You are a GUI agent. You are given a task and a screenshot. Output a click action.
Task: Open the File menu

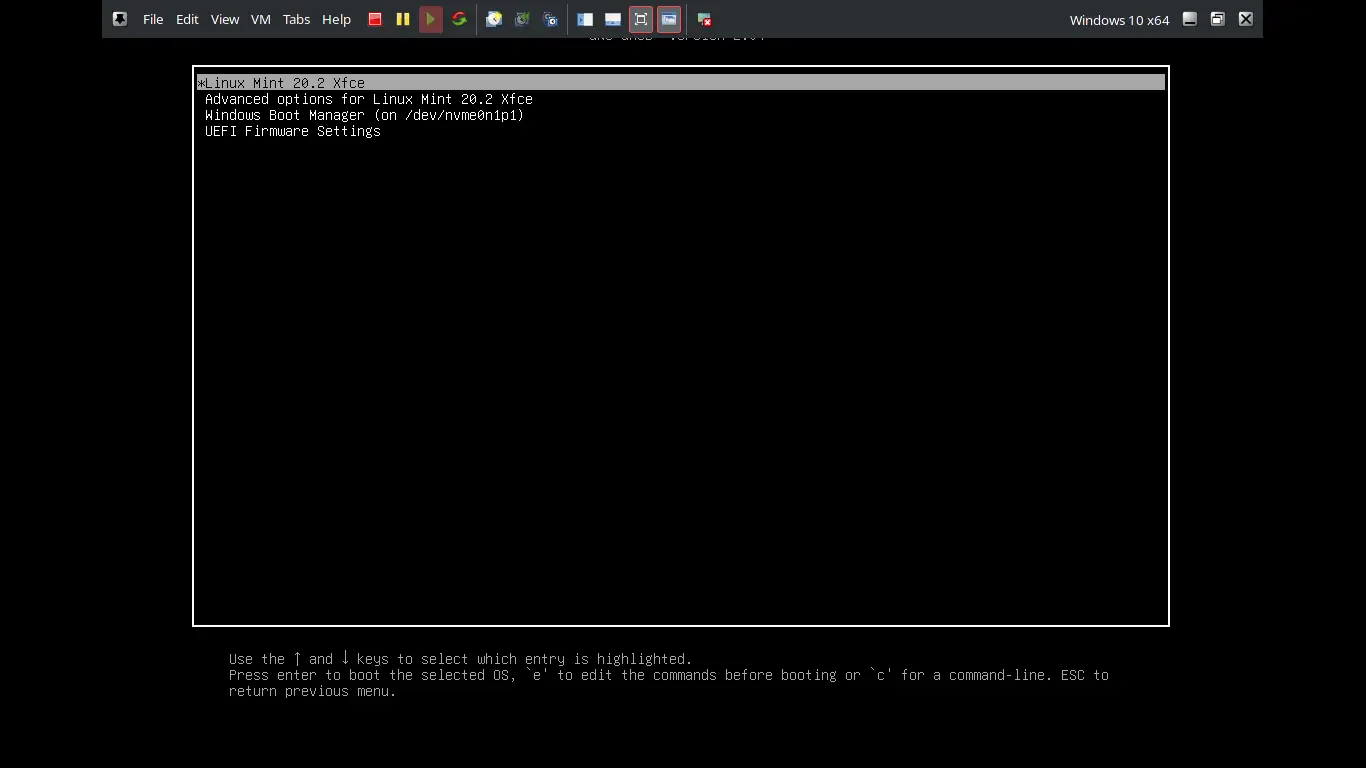point(153,19)
